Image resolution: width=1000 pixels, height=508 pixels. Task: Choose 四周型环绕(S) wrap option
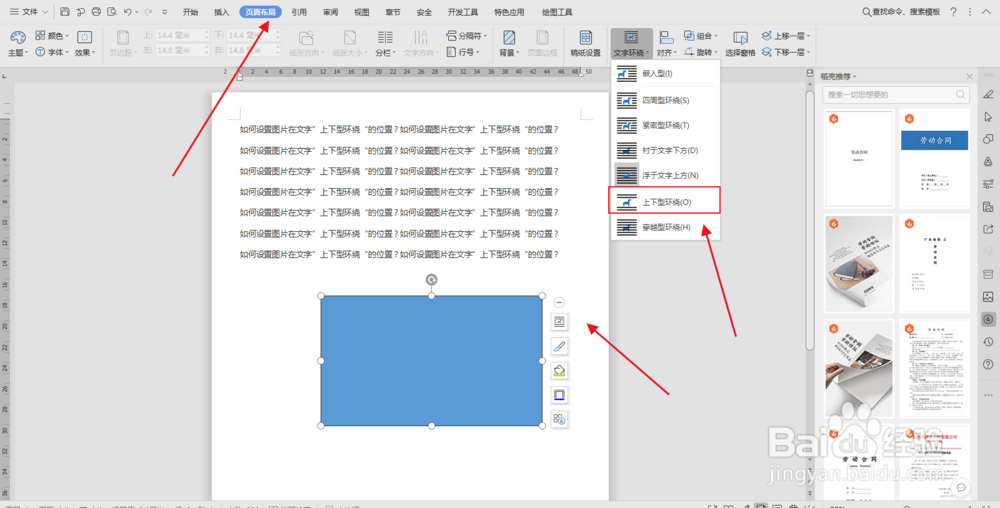tap(665, 100)
